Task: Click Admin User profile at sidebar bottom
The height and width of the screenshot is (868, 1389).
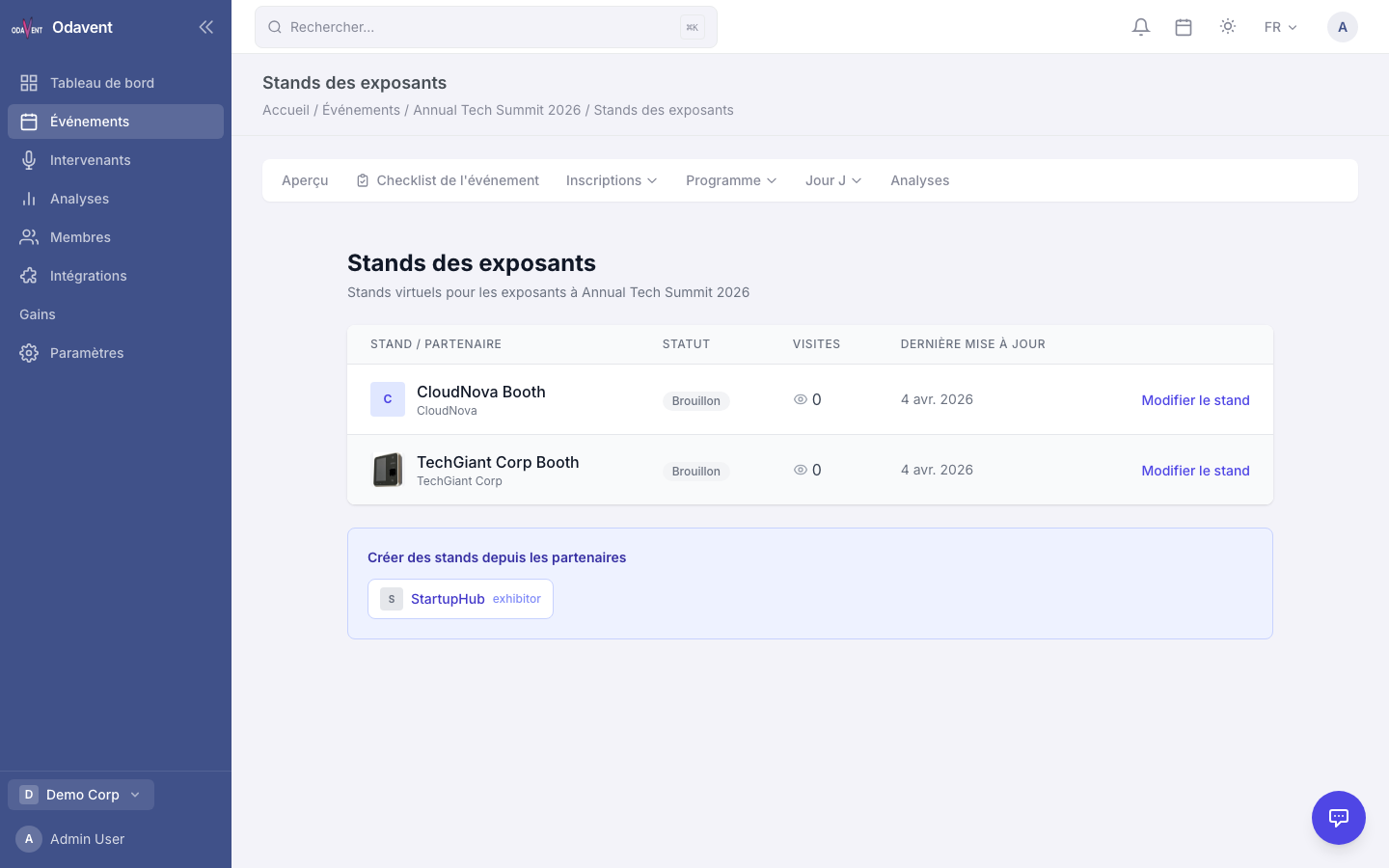Action: point(70,839)
